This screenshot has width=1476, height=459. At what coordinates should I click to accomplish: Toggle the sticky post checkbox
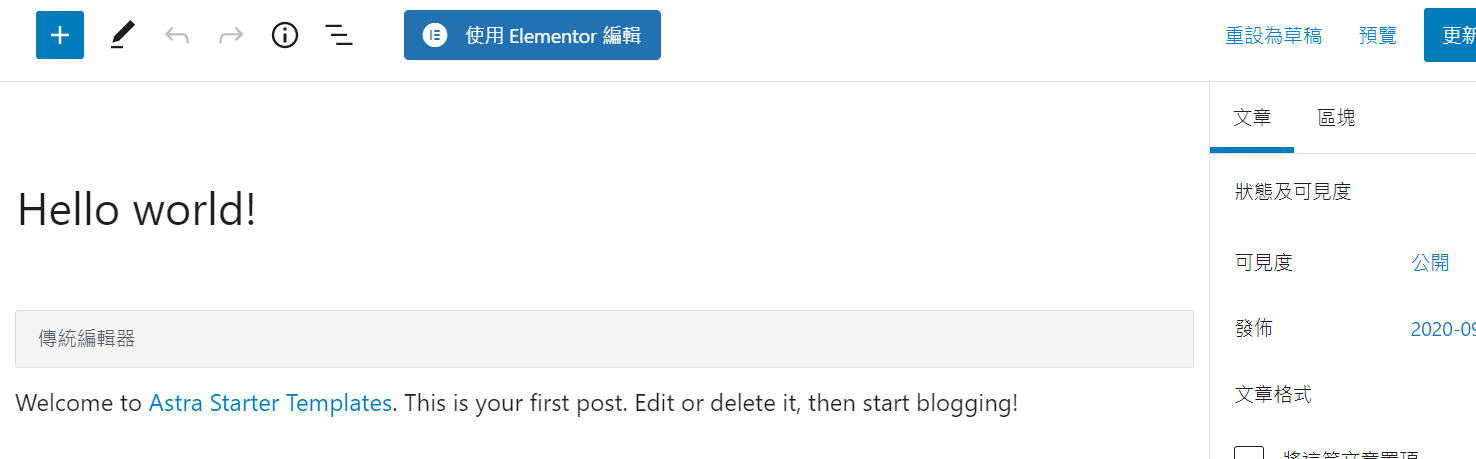1249,452
